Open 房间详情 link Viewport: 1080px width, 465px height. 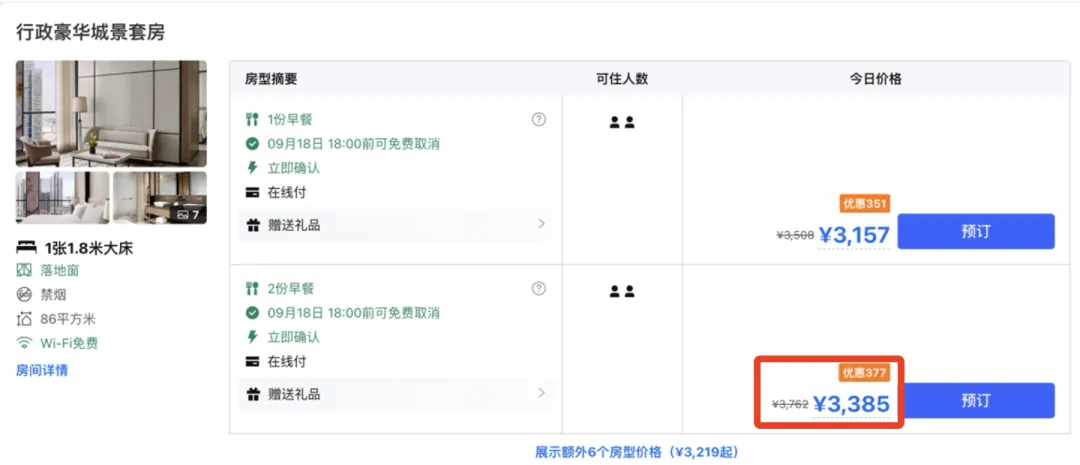(x=42, y=370)
